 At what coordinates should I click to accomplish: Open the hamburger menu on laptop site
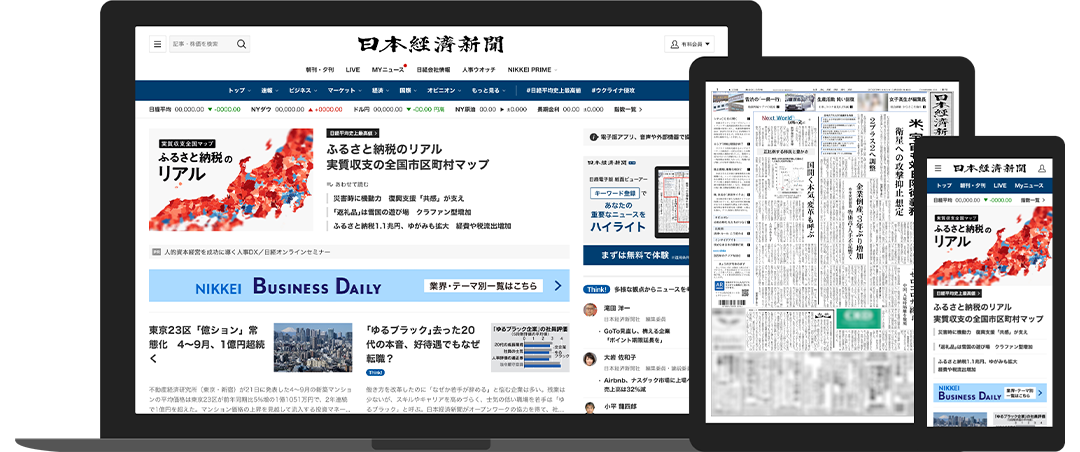[x=157, y=44]
